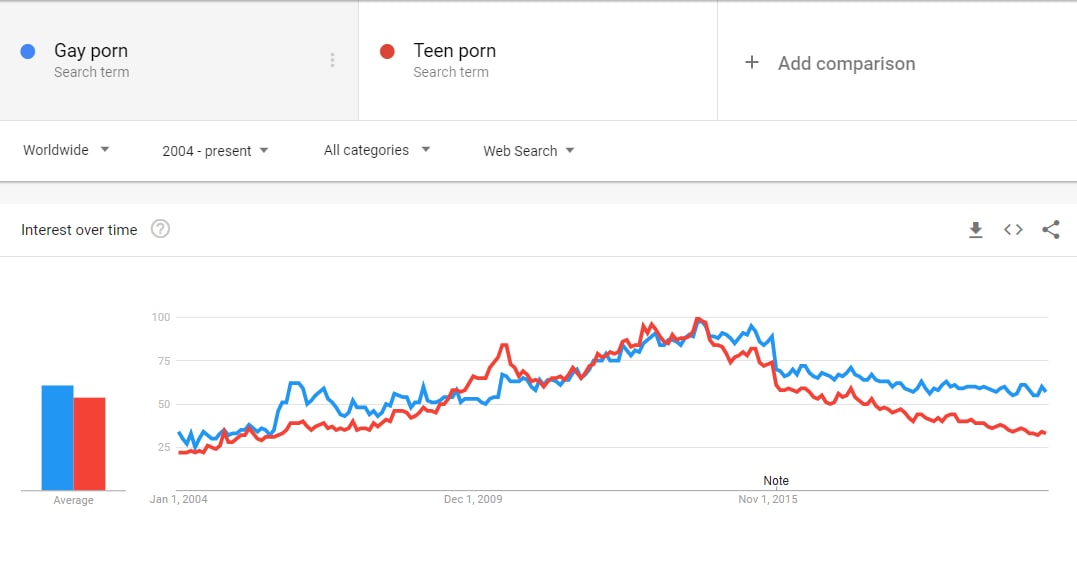The height and width of the screenshot is (571, 1077).
Task: Open the three-dot menu beside the first term
Action: tap(332, 60)
